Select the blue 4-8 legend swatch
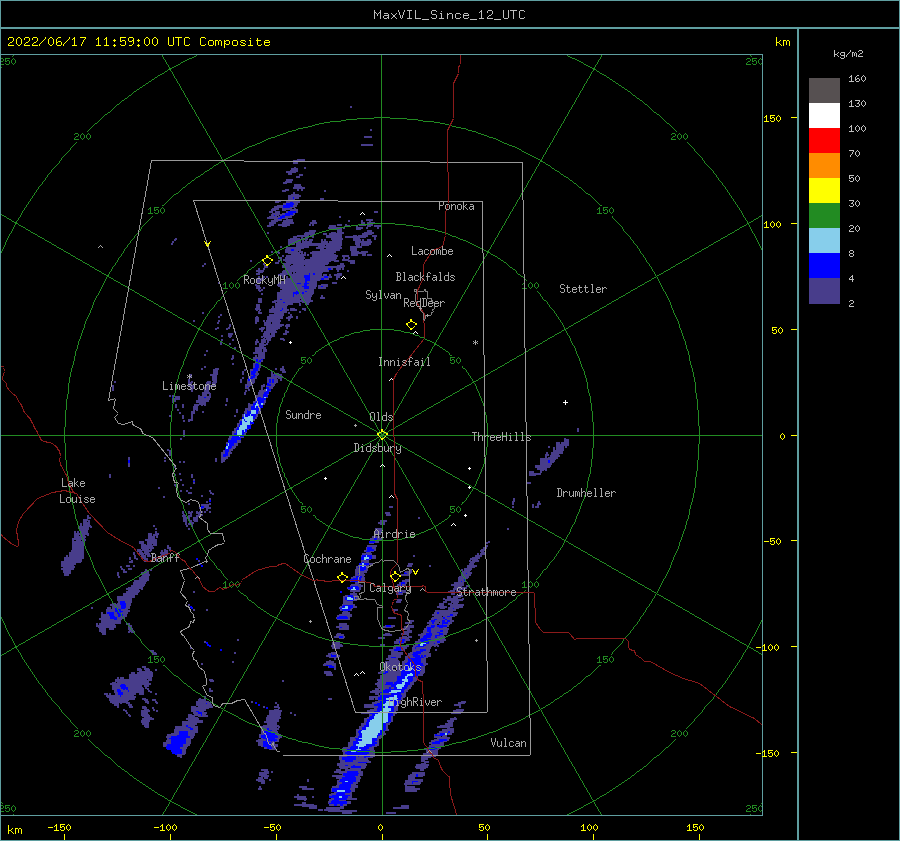The image size is (900, 841). pyautogui.click(x=824, y=266)
